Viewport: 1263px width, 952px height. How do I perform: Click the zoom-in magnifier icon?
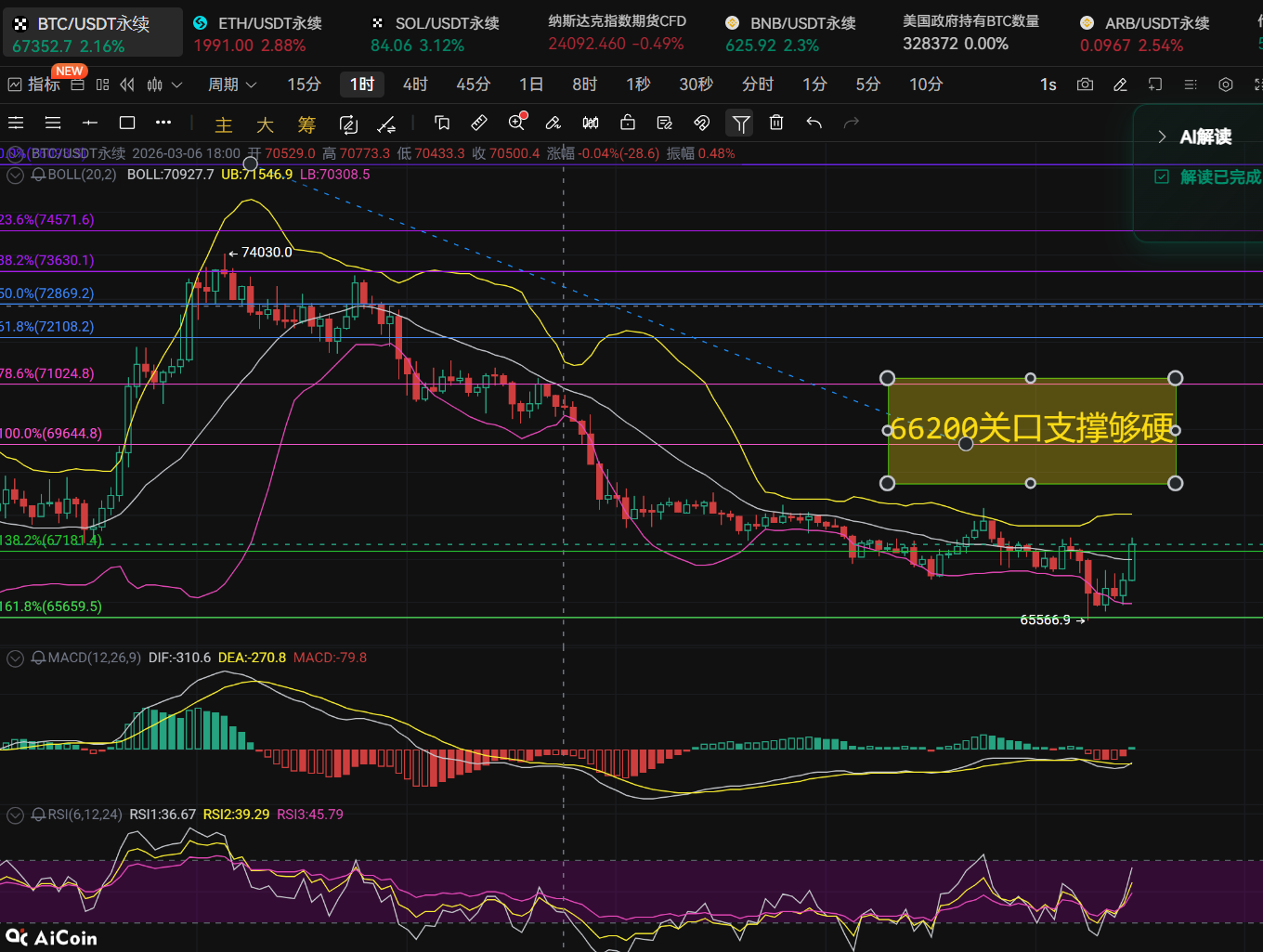516,123
